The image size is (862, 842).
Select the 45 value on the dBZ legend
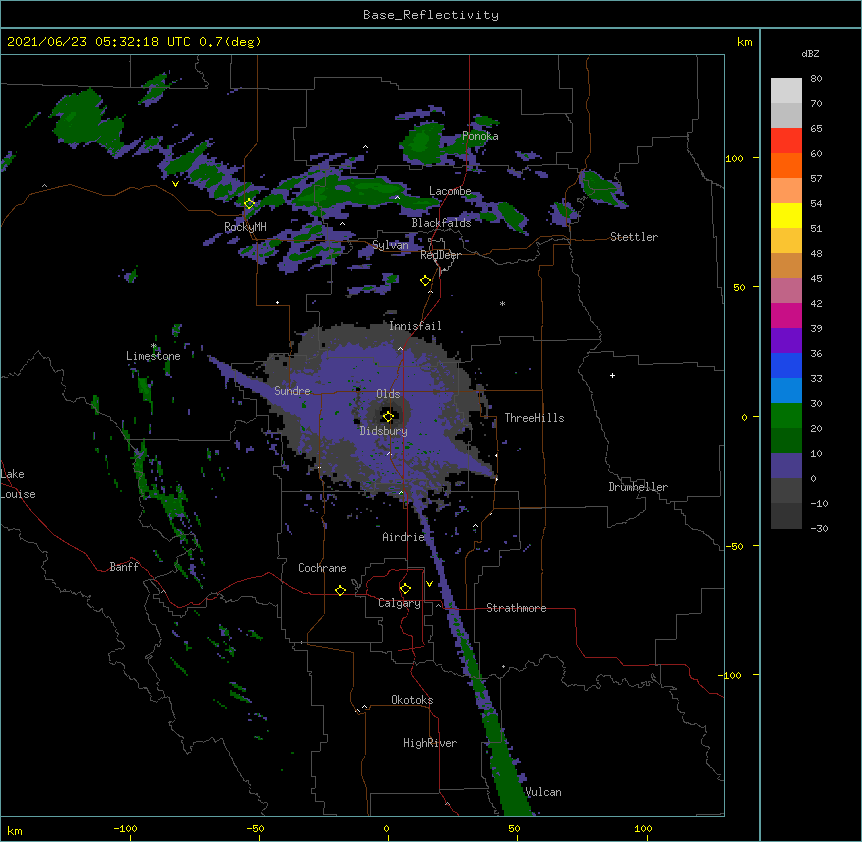[x=816, y=279]
